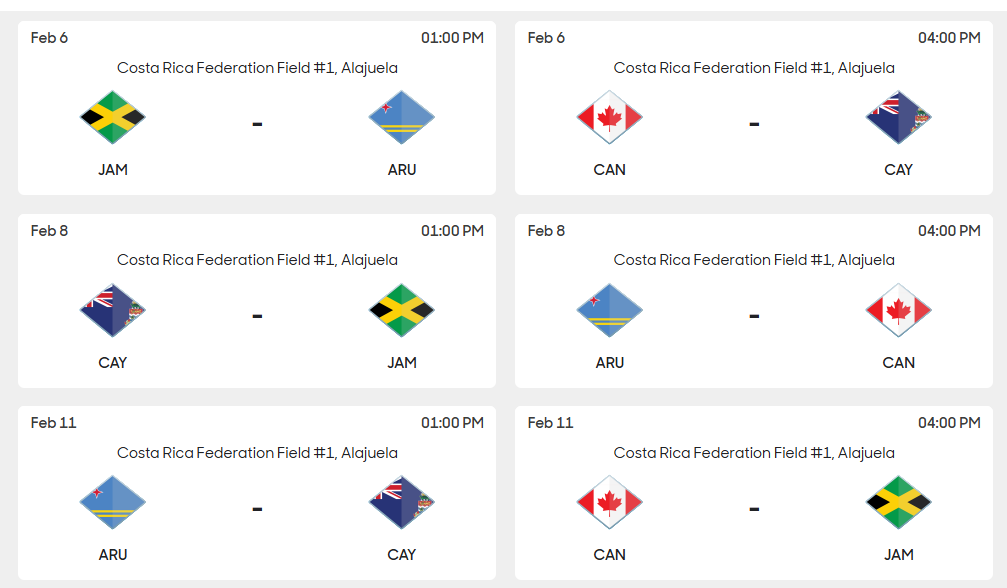Click Canada flag in Feb 11 CAN–JAM match
Image resolution: width=1007 pixels, height=588 pixels.
pos(609,503)
